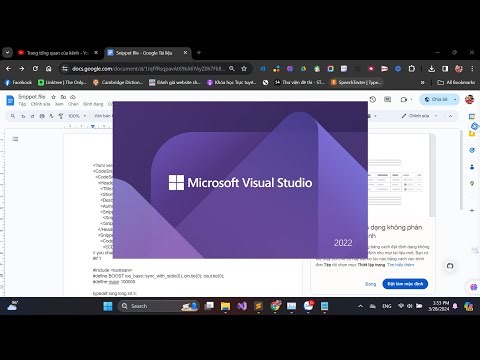
Task: Show the document outline panel
Action: click(15, 139)
